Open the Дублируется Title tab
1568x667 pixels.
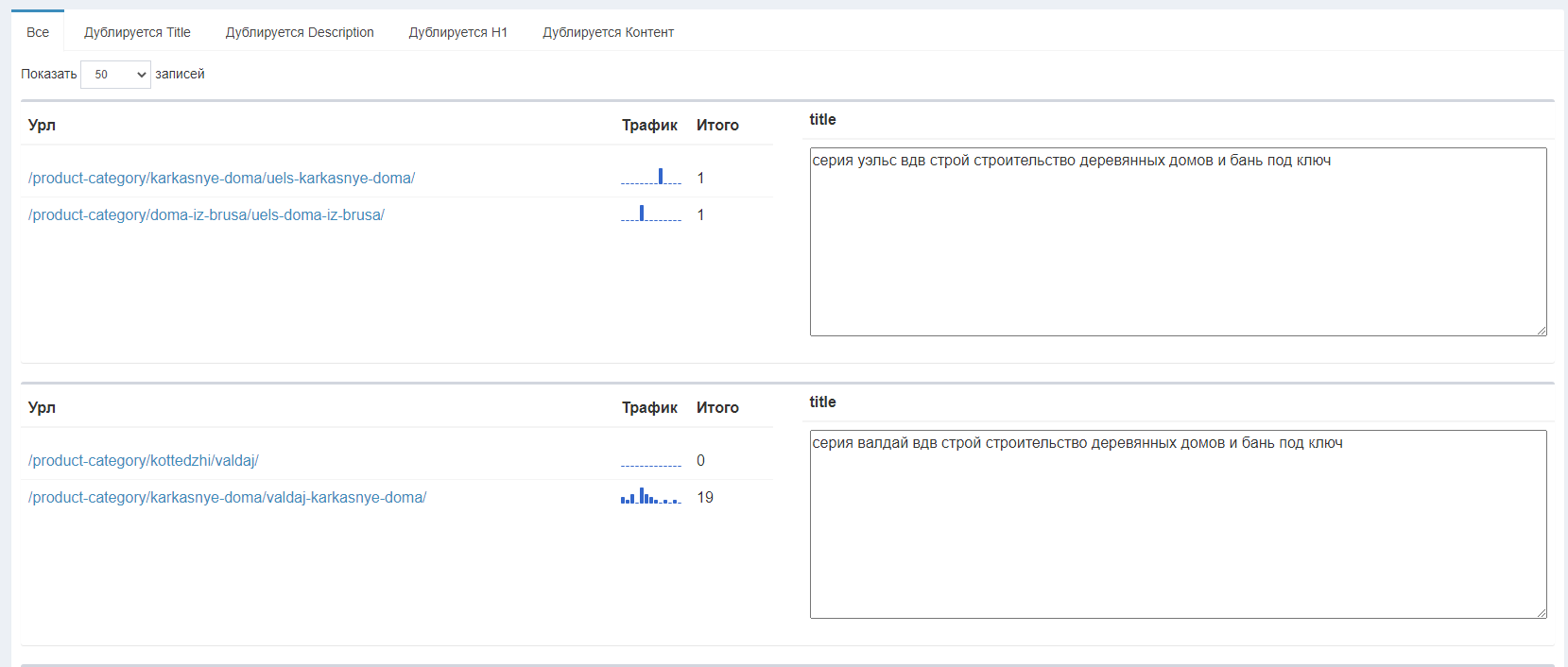137,32
